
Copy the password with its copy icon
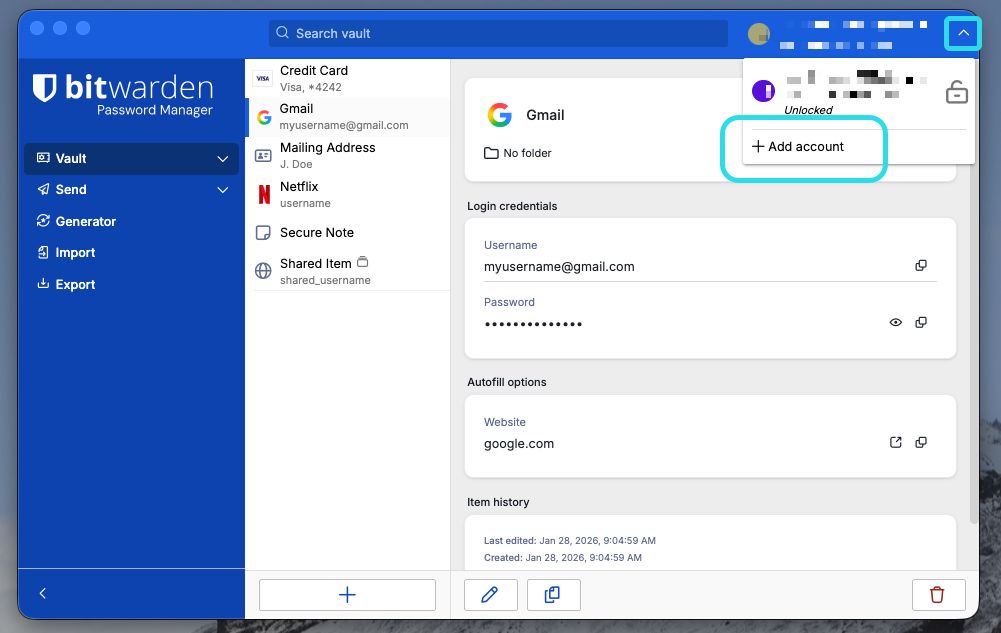[x=921, y=322]
